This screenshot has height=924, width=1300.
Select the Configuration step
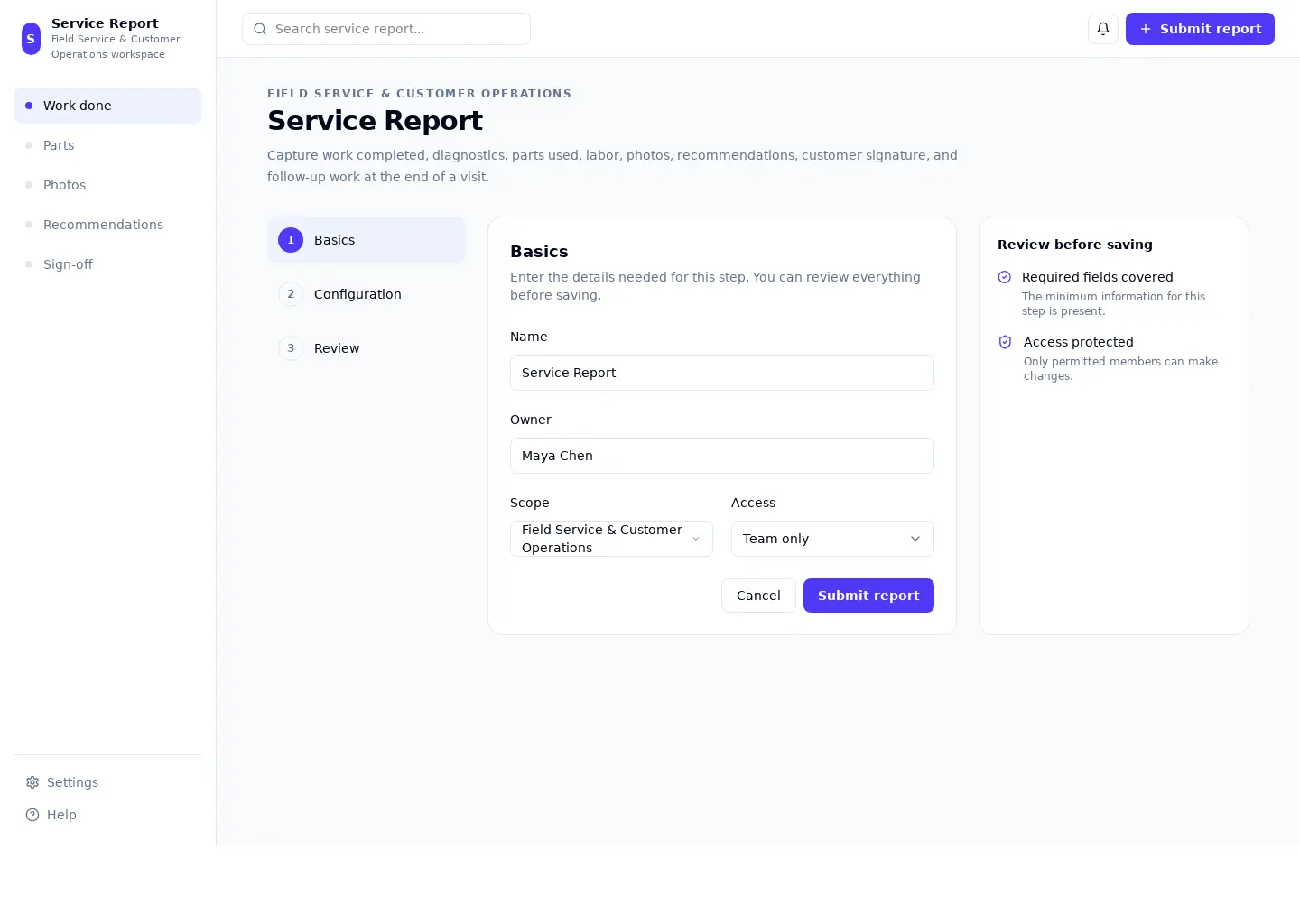(367, 294)
